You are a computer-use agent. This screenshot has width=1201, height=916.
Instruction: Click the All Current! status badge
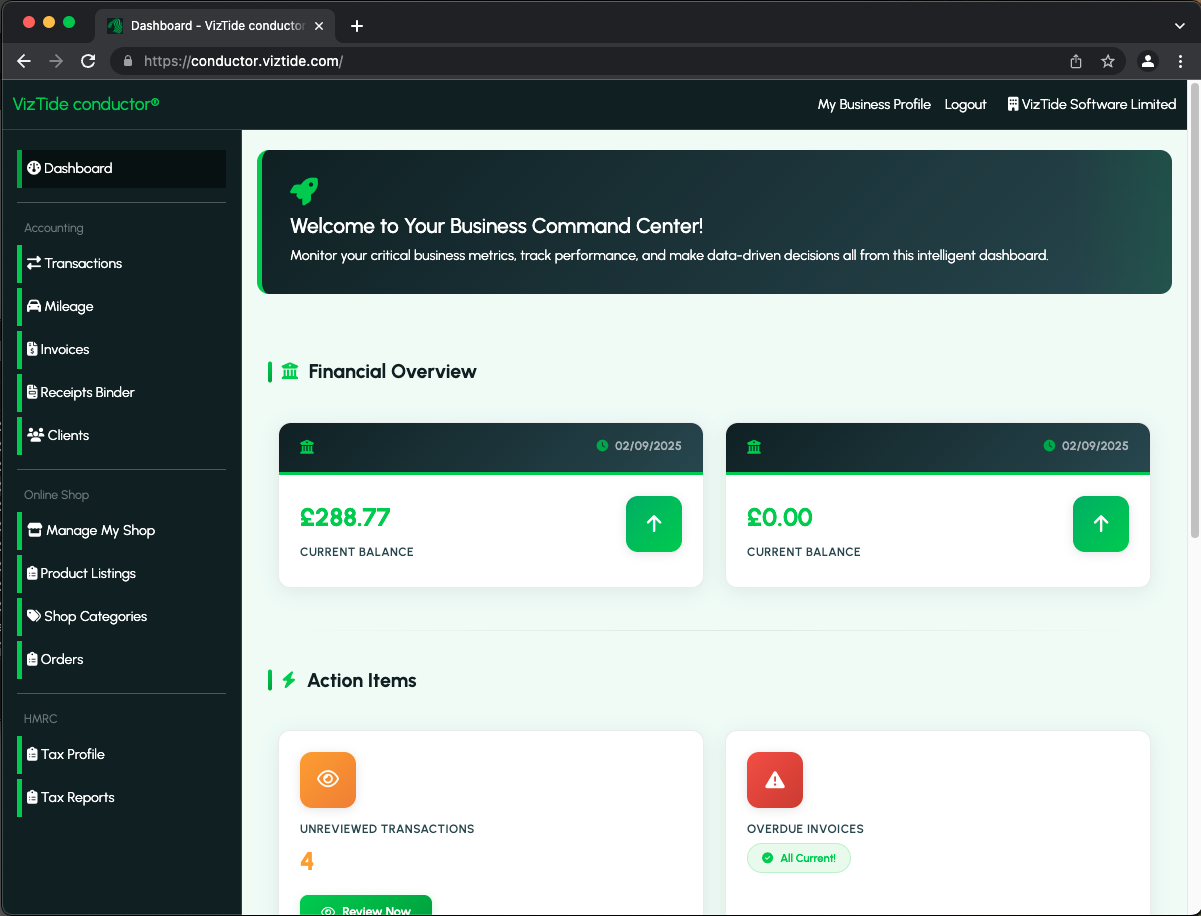coord(799,858)
